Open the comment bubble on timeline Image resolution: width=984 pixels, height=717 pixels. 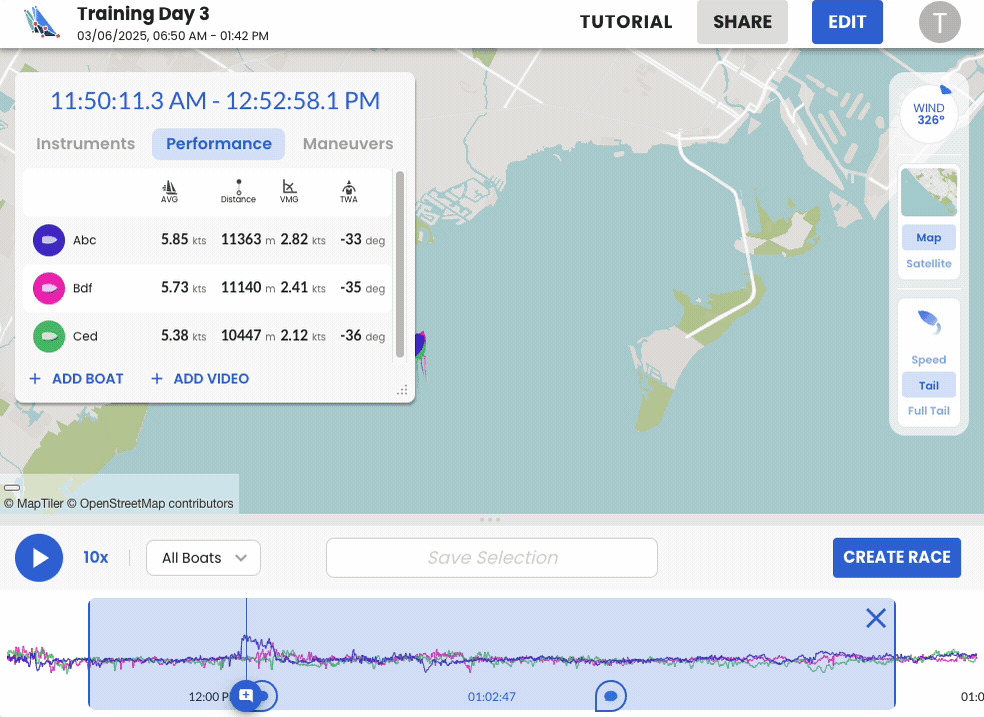pyautogui.click(x=611, y=694)
